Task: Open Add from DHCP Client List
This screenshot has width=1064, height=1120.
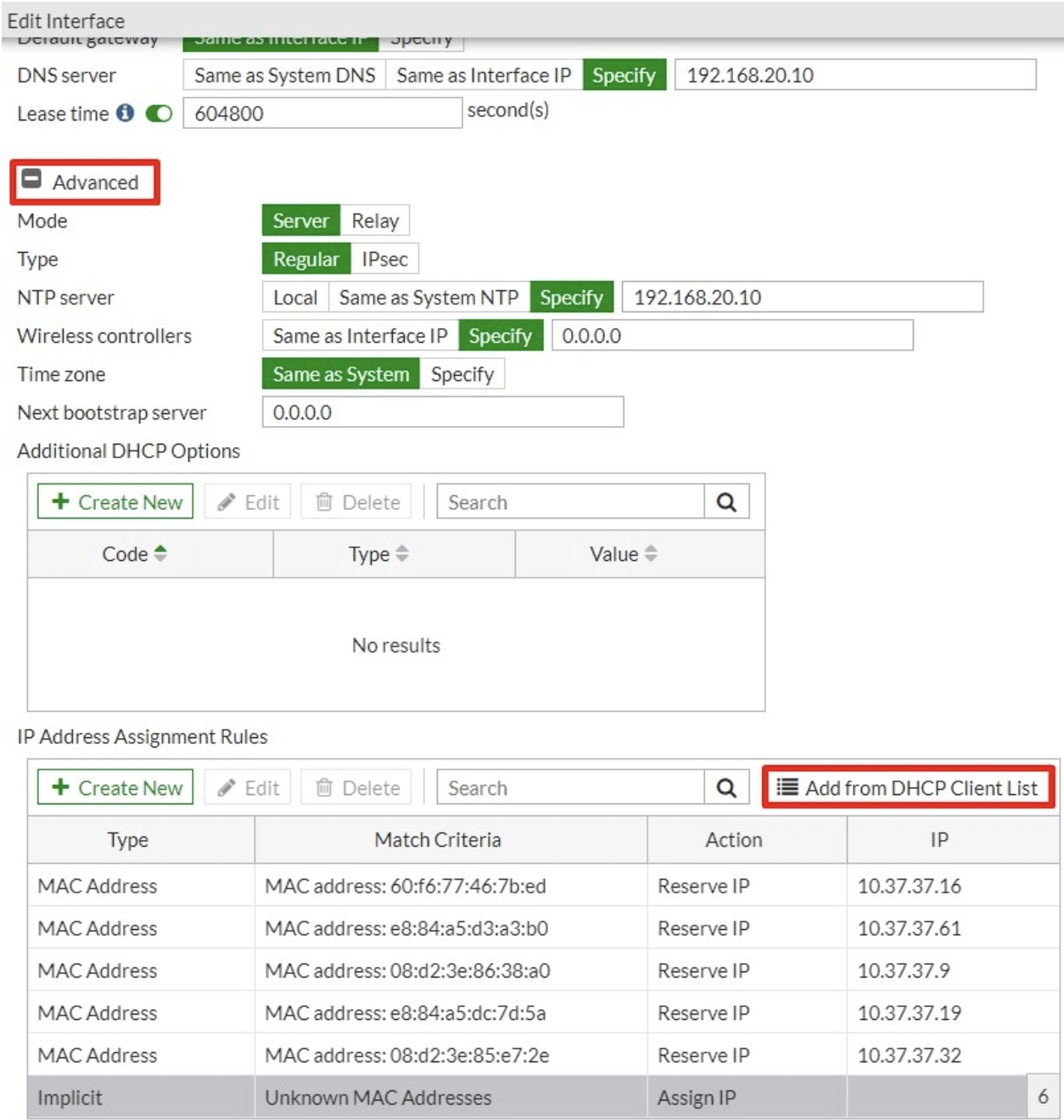Action: (907, 788)
